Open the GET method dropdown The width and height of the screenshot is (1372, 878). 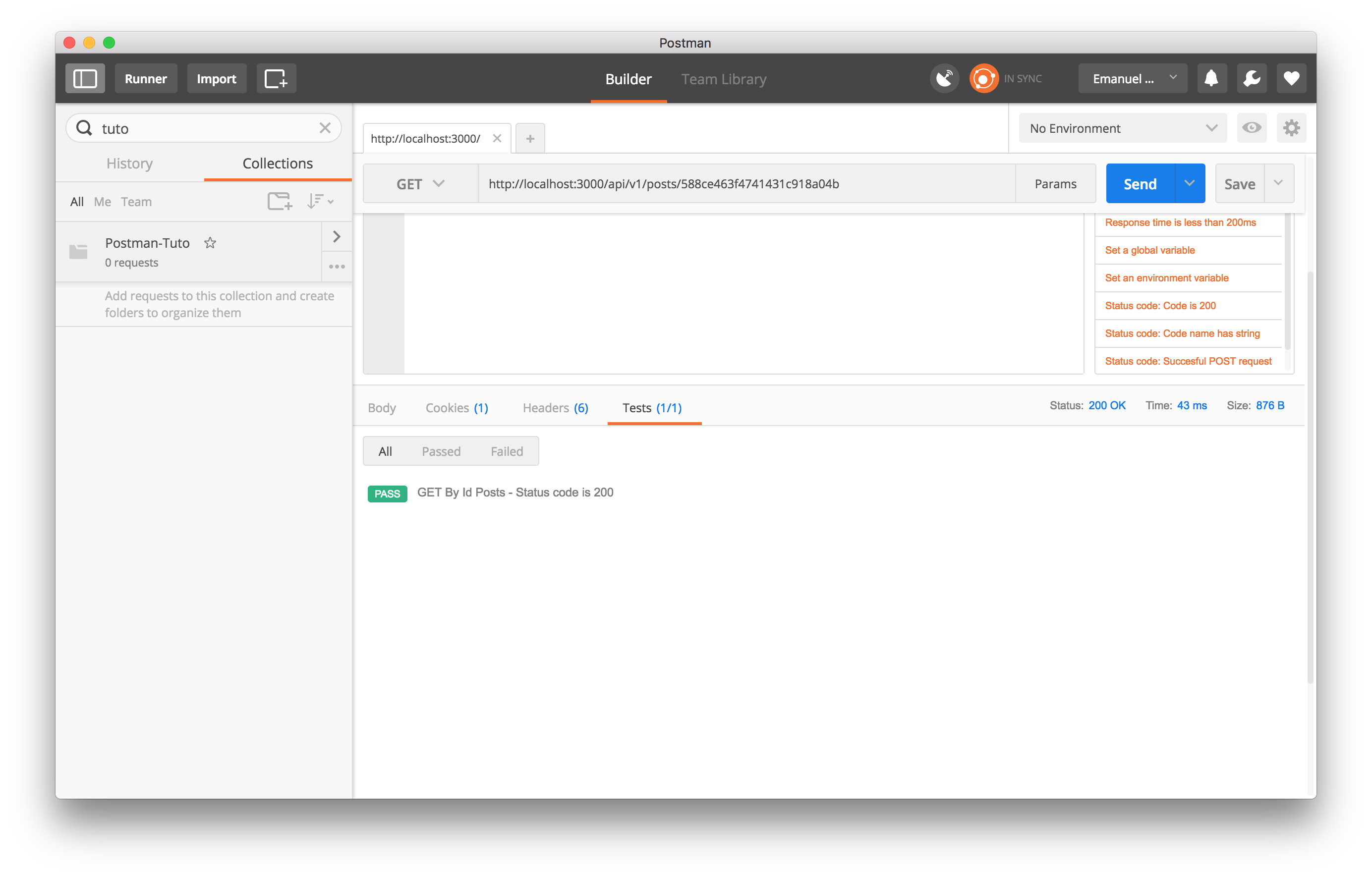[420, 184]
